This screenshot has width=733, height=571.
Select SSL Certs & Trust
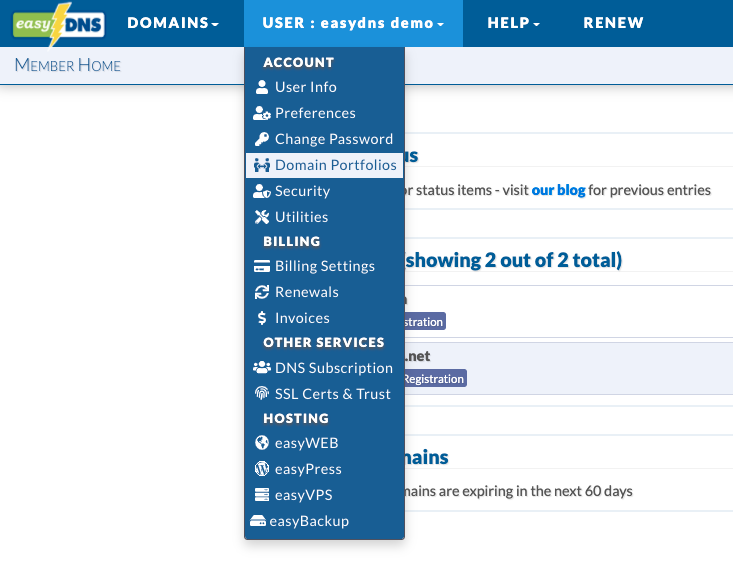point(324,394)
